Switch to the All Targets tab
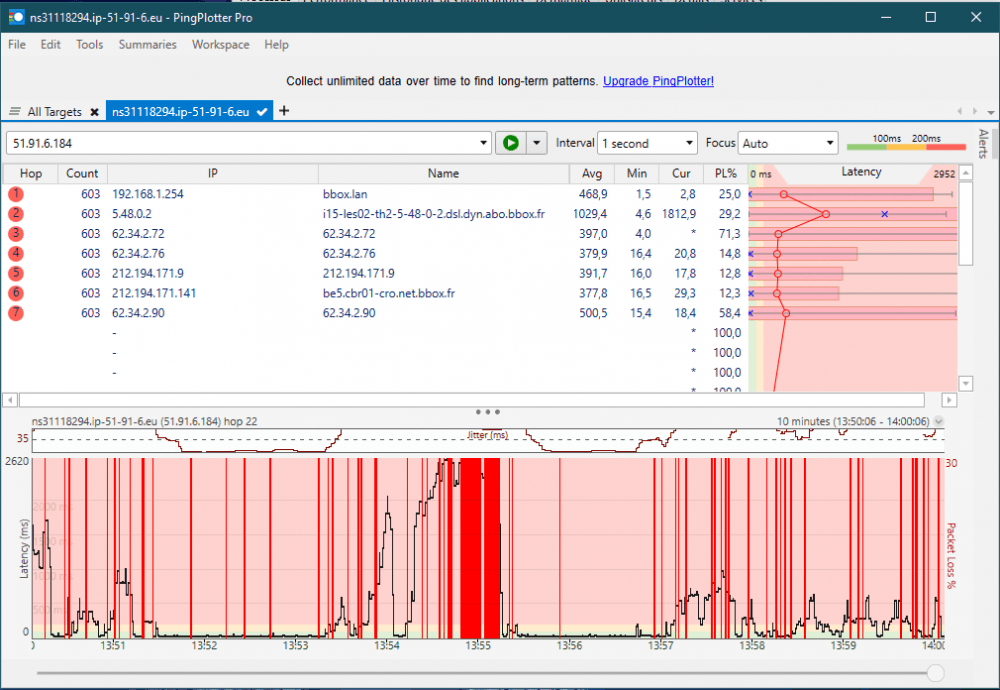Screen dimensions: 1000x690 pyautogui.click(x=54, y=112)
